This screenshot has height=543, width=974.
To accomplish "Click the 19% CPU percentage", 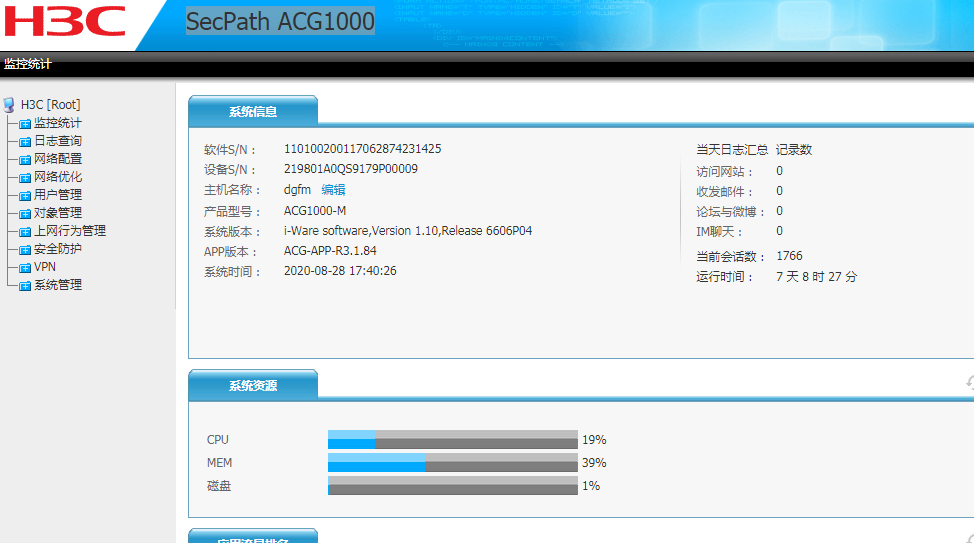I will tap(594, 440).
